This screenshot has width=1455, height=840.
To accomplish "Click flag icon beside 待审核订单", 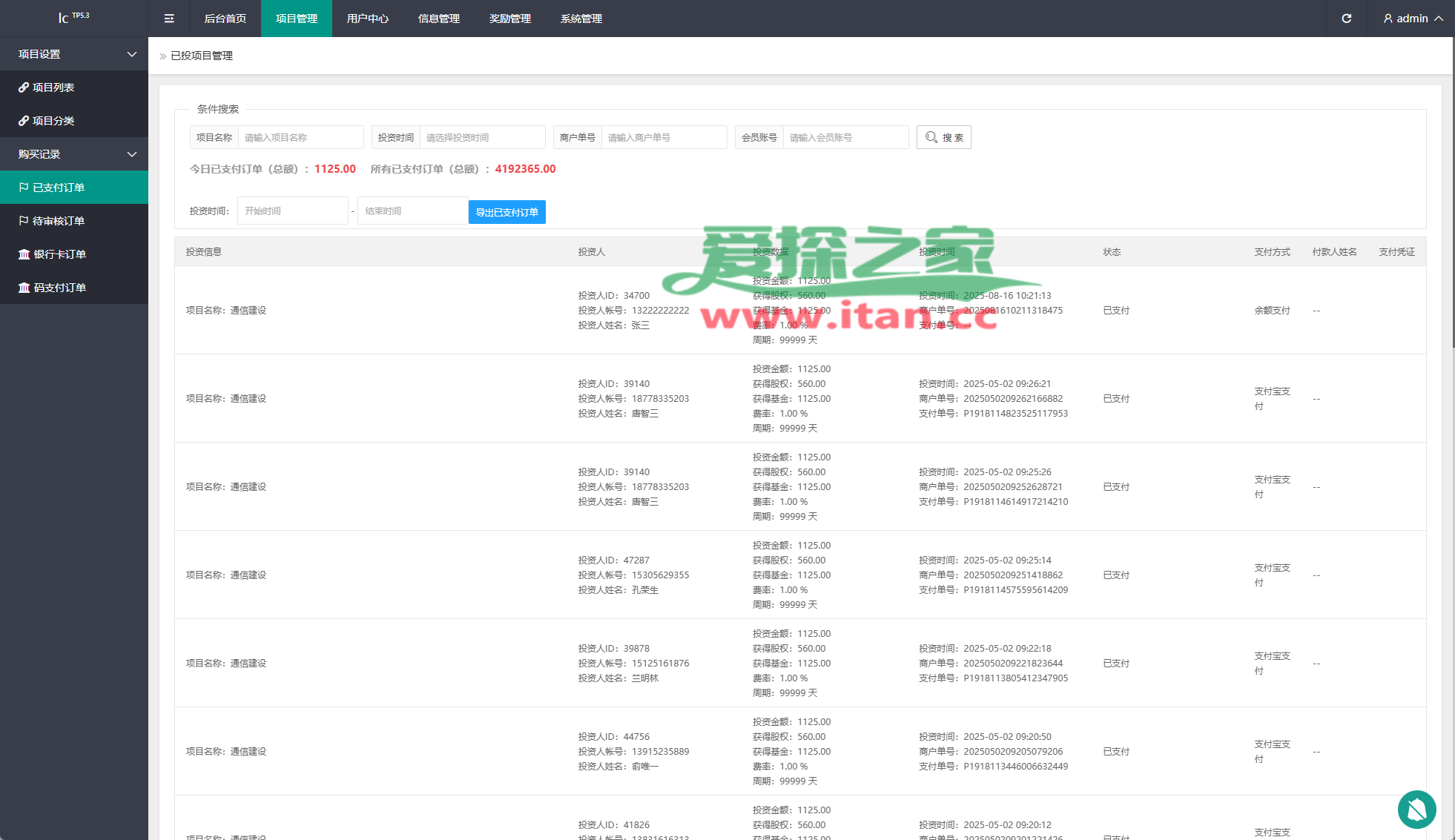I will [x=24, y=221].
